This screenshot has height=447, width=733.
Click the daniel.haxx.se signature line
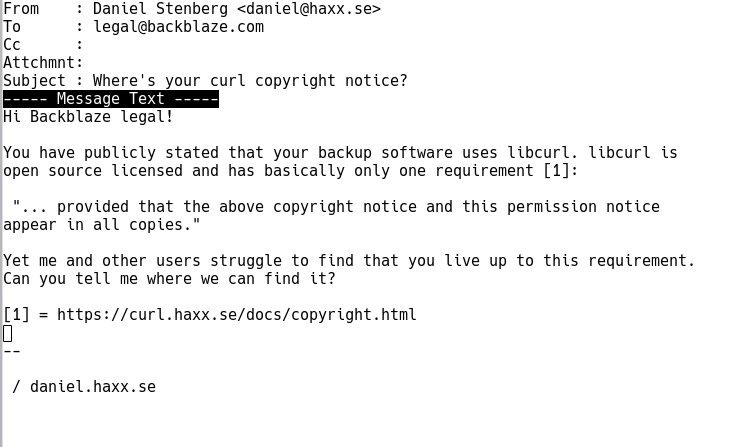84,387
